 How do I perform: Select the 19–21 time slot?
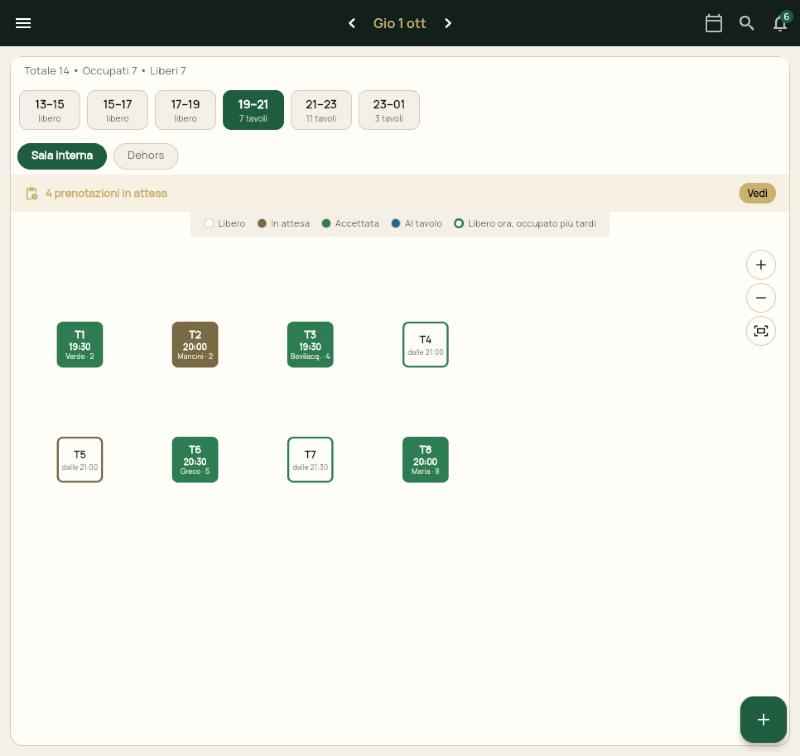coord(253,110)
